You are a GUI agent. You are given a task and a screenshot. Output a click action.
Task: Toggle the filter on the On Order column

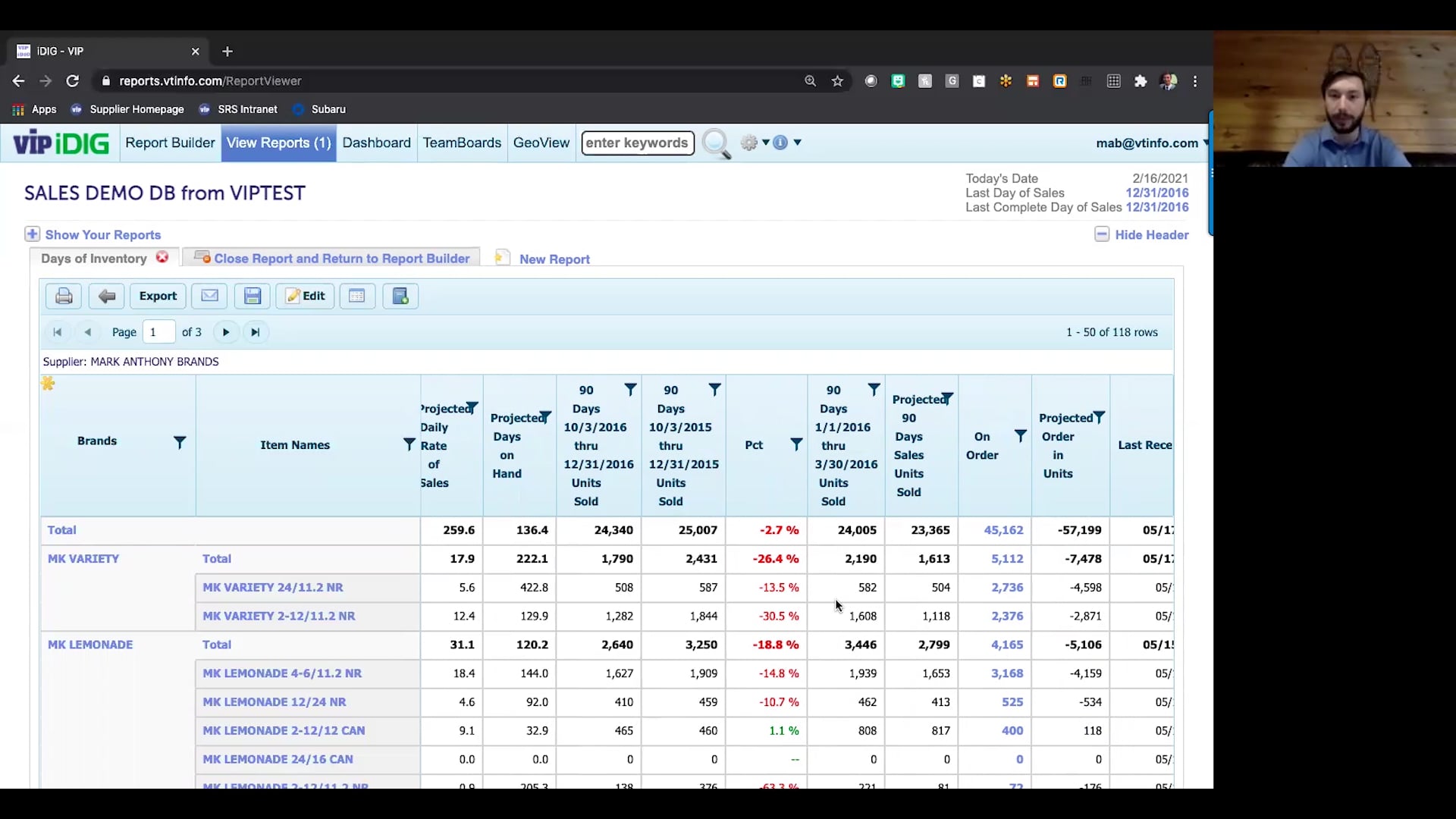(x=1020, y=435)
